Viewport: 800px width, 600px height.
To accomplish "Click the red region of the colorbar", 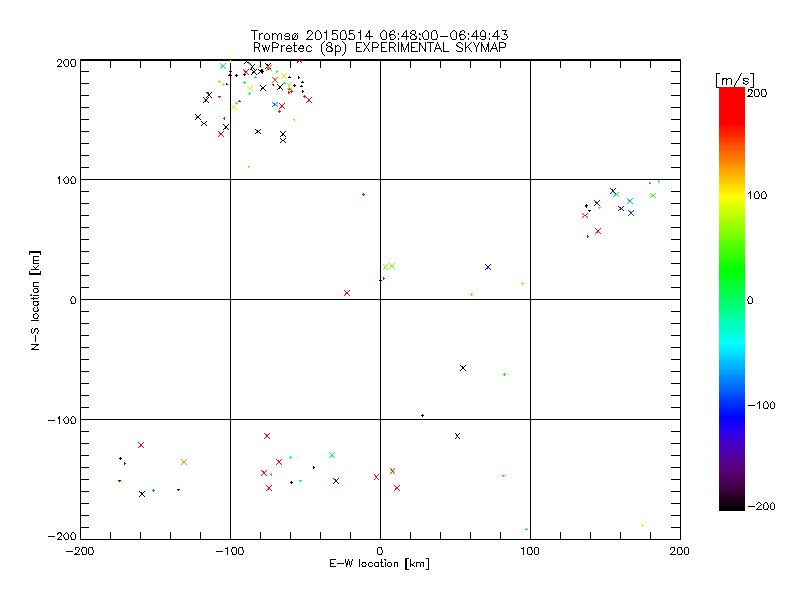I will (732, 107).
